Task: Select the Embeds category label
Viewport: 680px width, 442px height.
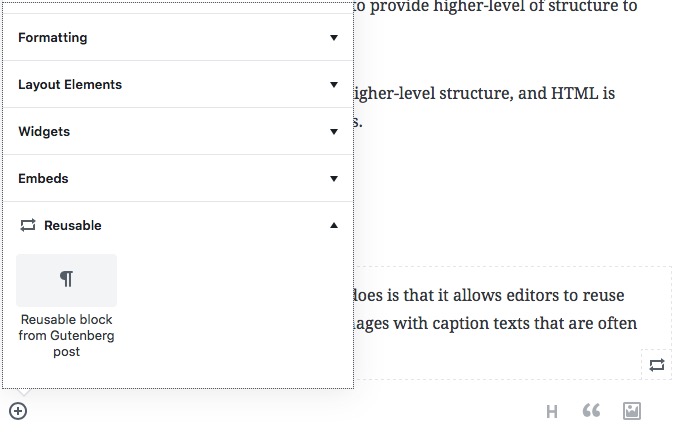Action: (43, 178)
